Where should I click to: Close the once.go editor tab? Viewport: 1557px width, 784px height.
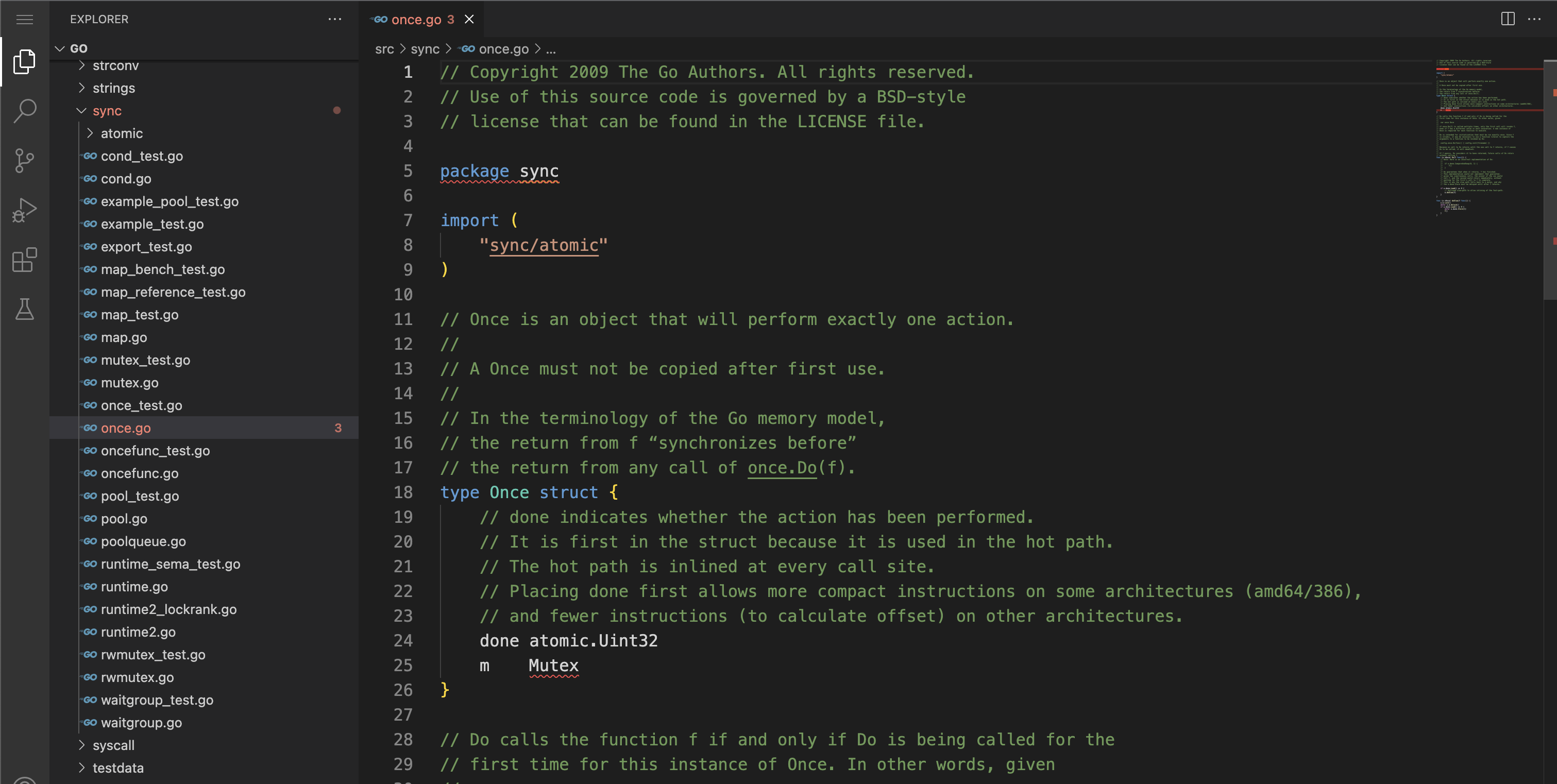pos(468,19)
